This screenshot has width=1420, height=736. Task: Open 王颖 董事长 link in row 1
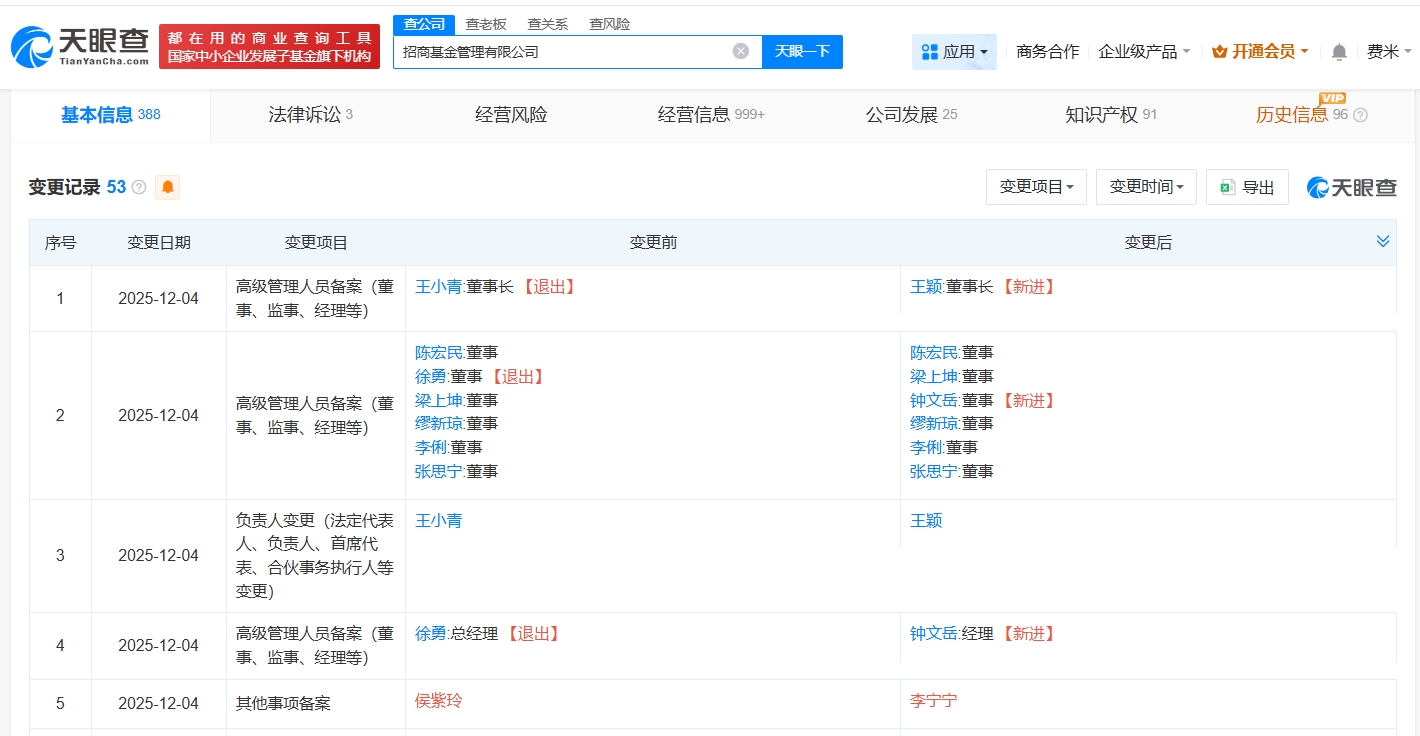click(x=926, y=287)
